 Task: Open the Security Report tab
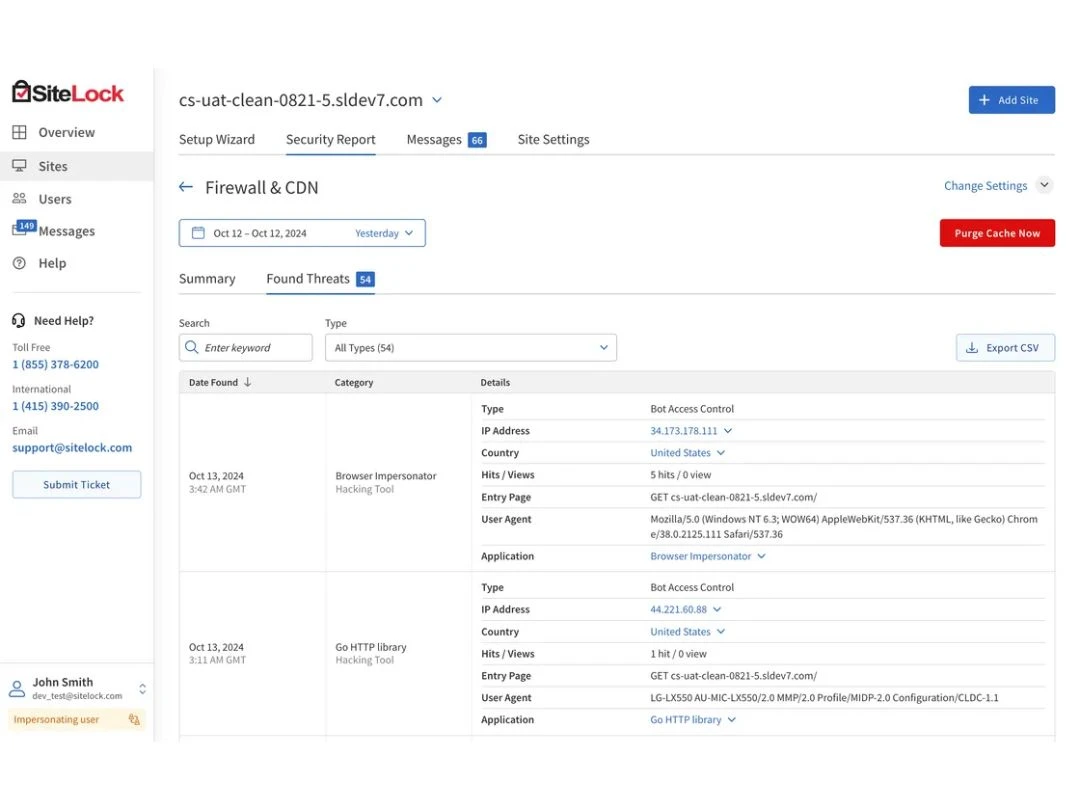pyautogui.click(x=331, y=139)
